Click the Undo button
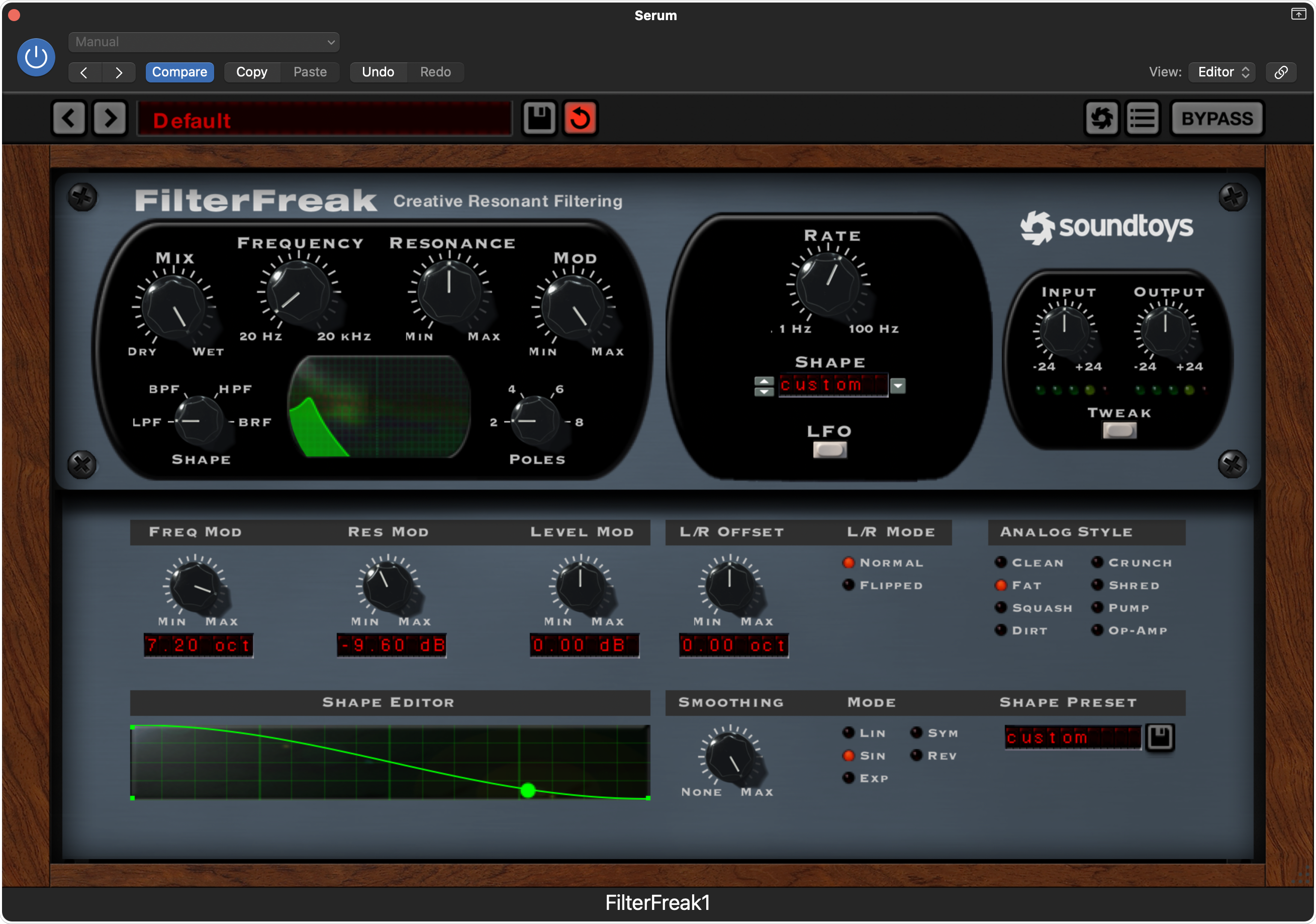 coord(379,72)
